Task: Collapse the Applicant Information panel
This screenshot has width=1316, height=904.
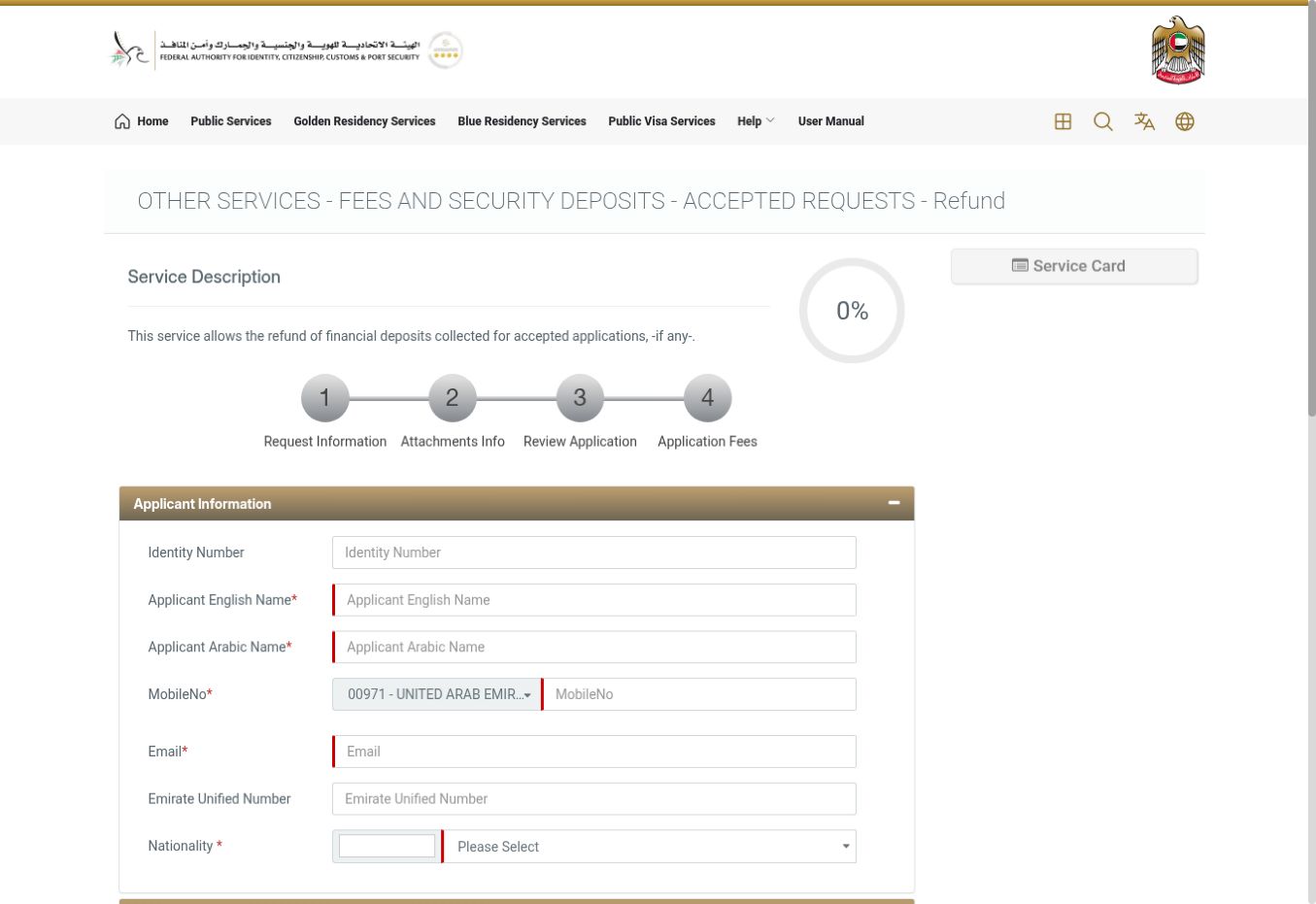Action: 894,503
